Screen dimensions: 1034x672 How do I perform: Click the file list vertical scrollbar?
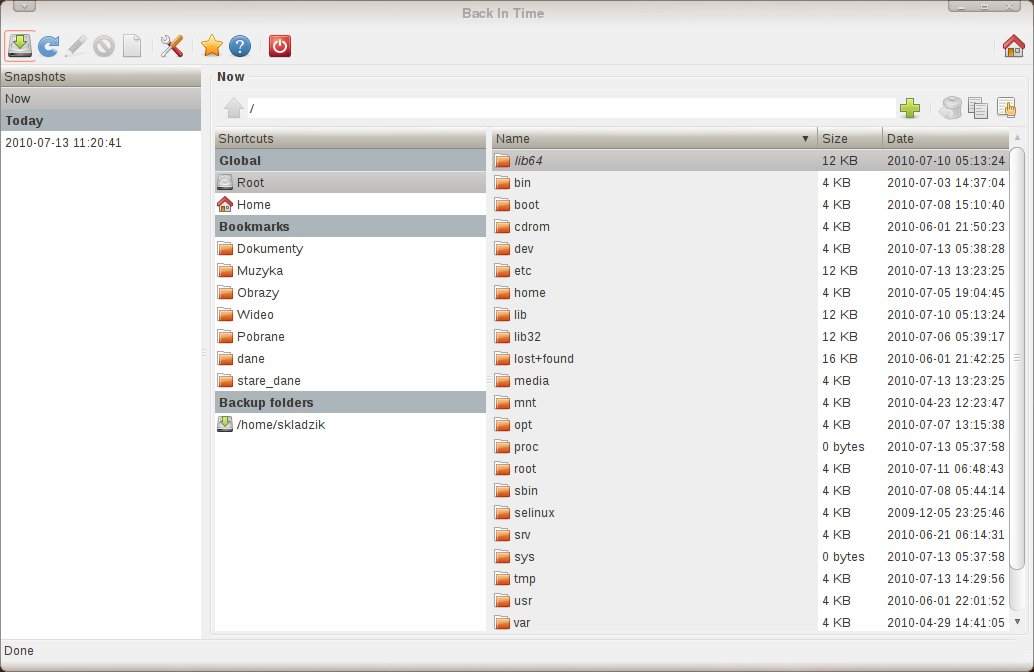tap(1018, 358)
